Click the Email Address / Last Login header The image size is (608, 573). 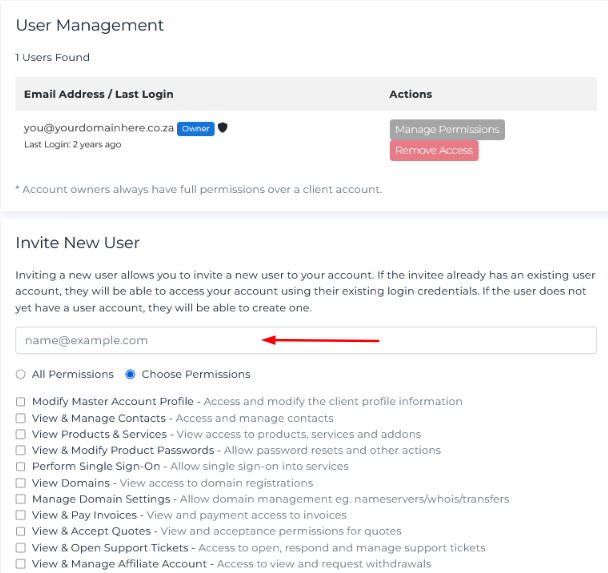click(x=98, y=94)
